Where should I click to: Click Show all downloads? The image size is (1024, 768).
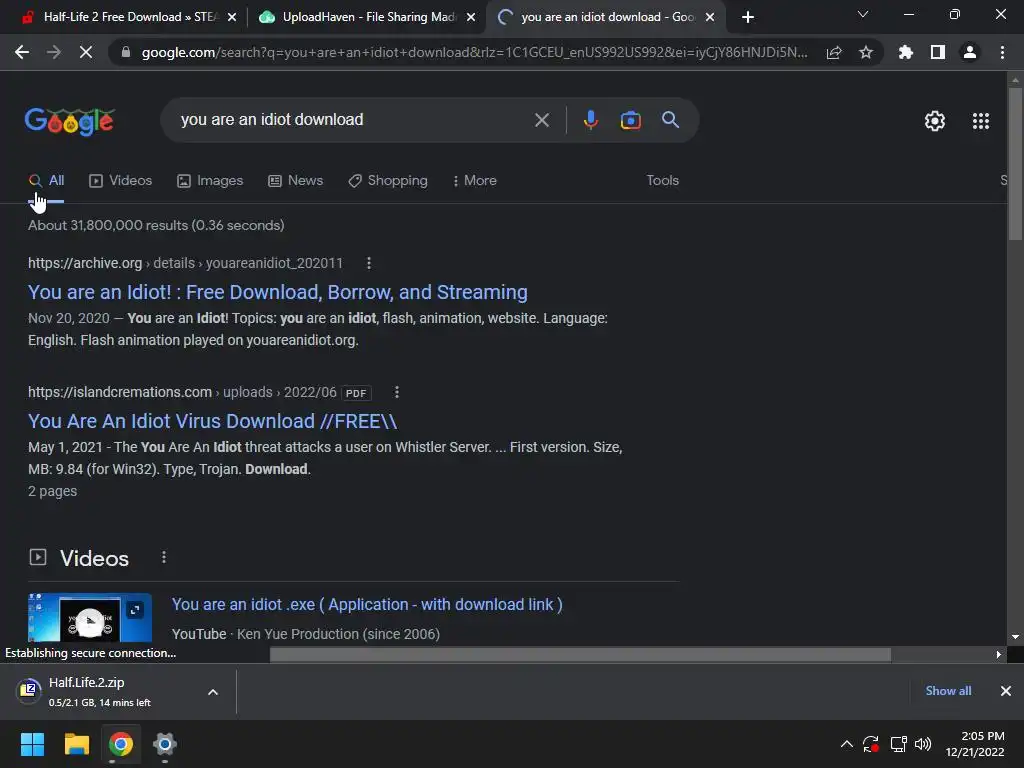pos(948,691)
